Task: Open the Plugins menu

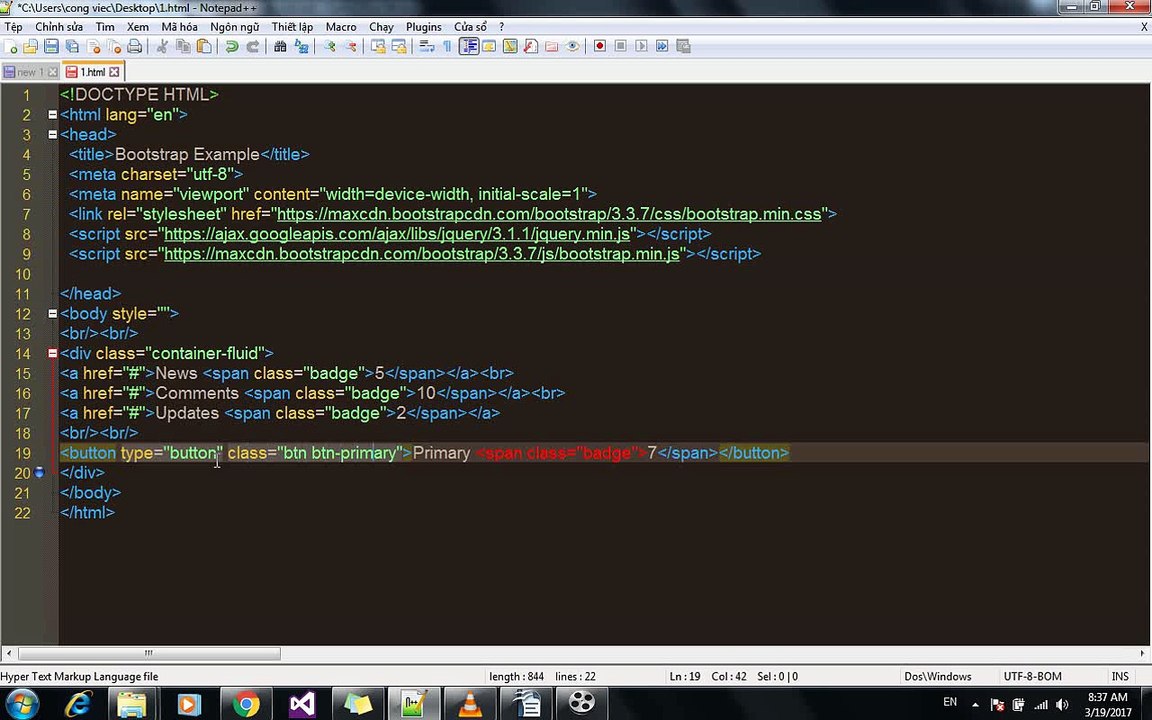Action: point(424,26)
